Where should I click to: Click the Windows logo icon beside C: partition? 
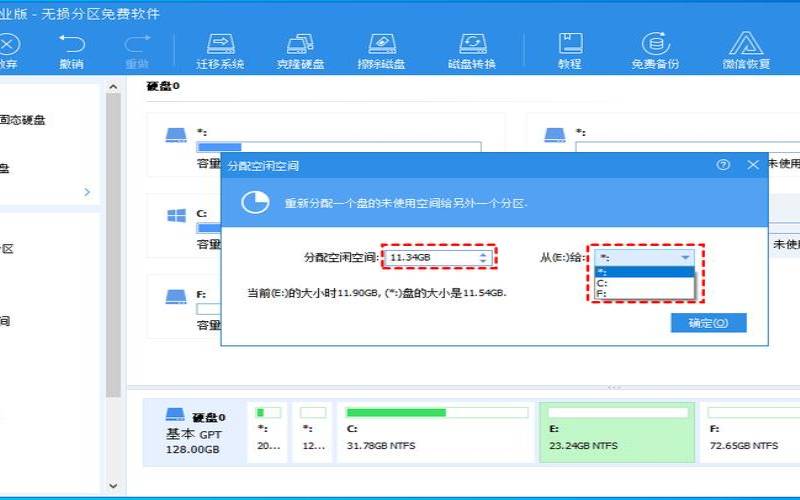177,215
